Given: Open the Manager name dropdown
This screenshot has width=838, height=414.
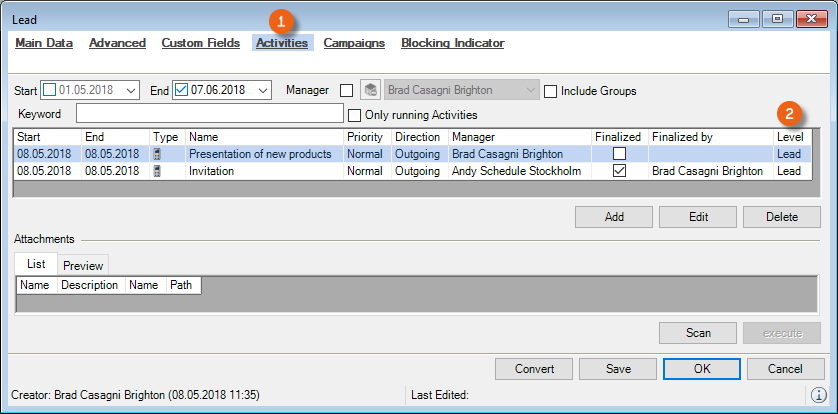Looking at the screenshot, I should [530, 91].
